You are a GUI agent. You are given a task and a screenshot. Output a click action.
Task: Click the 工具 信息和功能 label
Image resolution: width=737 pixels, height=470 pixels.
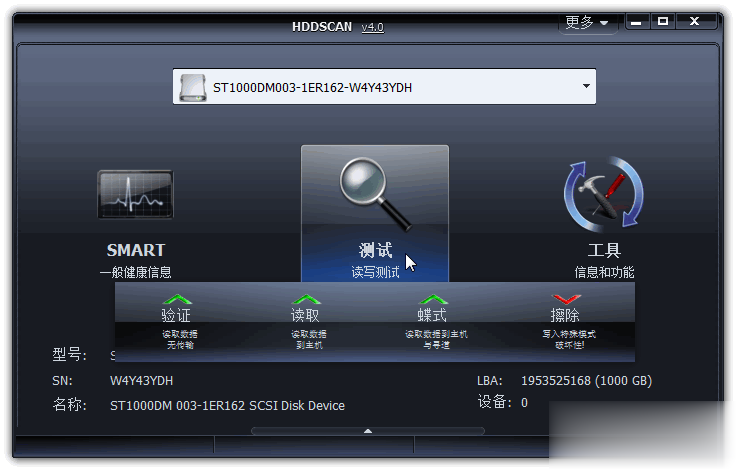[604, 261]
